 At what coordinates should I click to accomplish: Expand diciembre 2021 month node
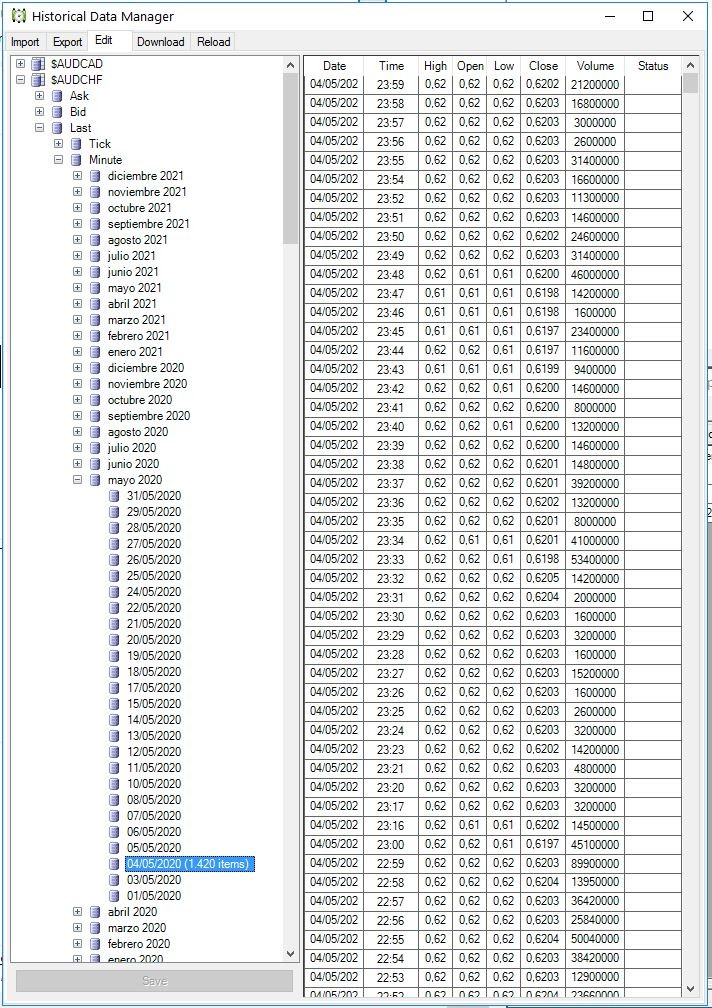[x=77, y=176]
